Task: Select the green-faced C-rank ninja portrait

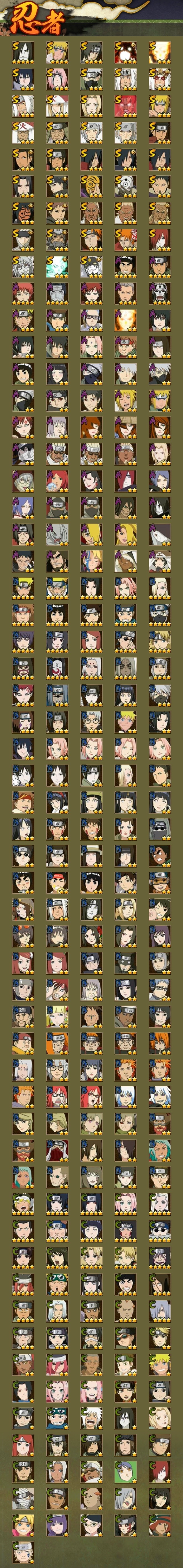Action: [x=126, y=1472]
